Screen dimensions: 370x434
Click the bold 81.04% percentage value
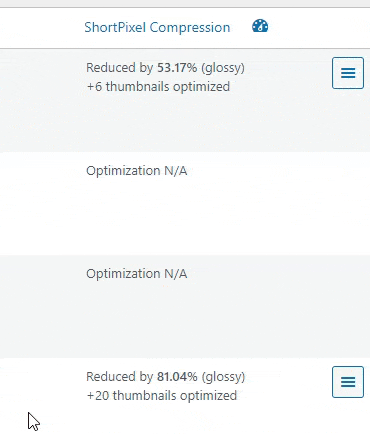(177, 377)
